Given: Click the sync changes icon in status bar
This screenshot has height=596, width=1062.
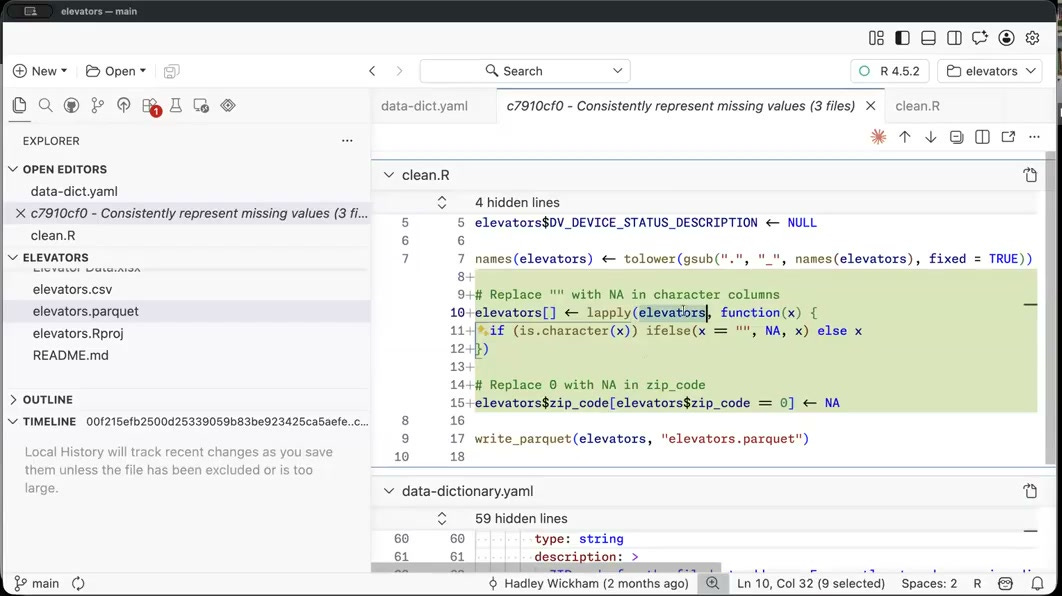Looking at the screenshot, I should pyautogui.click(x=79, y=583).
